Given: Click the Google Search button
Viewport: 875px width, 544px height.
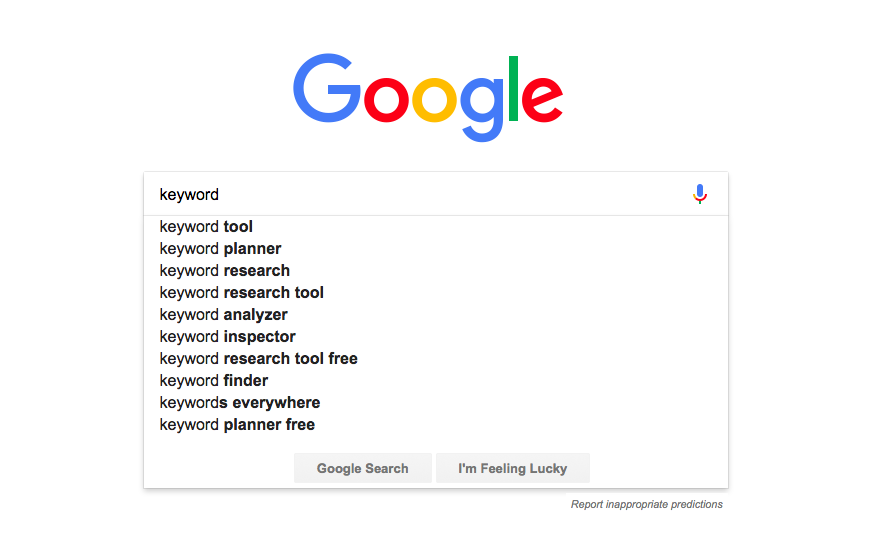Looking at the screenshot, I should click(x=363, y=468).
